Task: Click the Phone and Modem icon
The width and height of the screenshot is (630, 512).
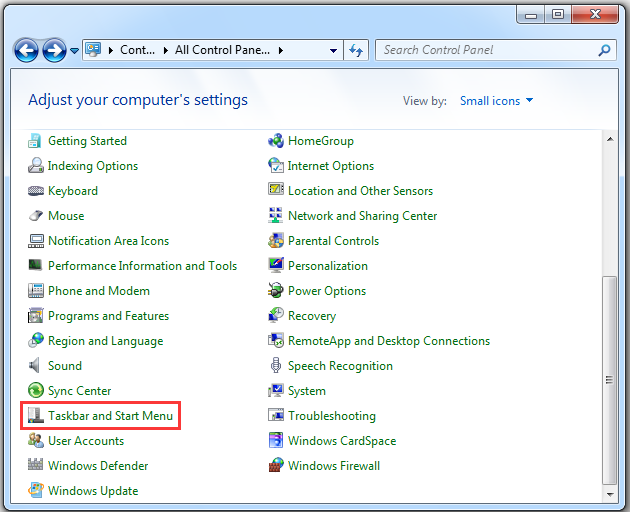Action: (x=35, y=291)
